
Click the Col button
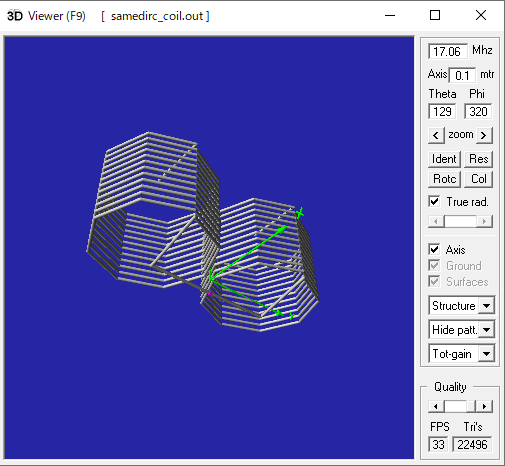pyautogui.click(x=478, y=179)
